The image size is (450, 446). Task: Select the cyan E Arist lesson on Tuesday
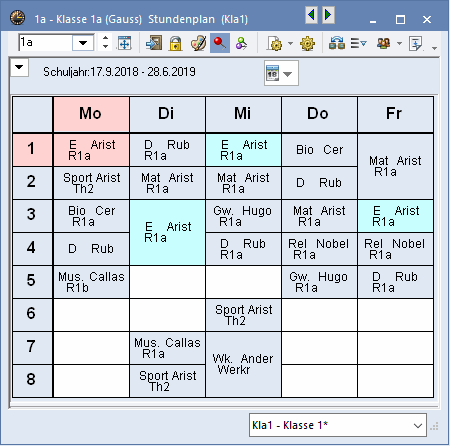pyautogui.click(x=167, y=232)
